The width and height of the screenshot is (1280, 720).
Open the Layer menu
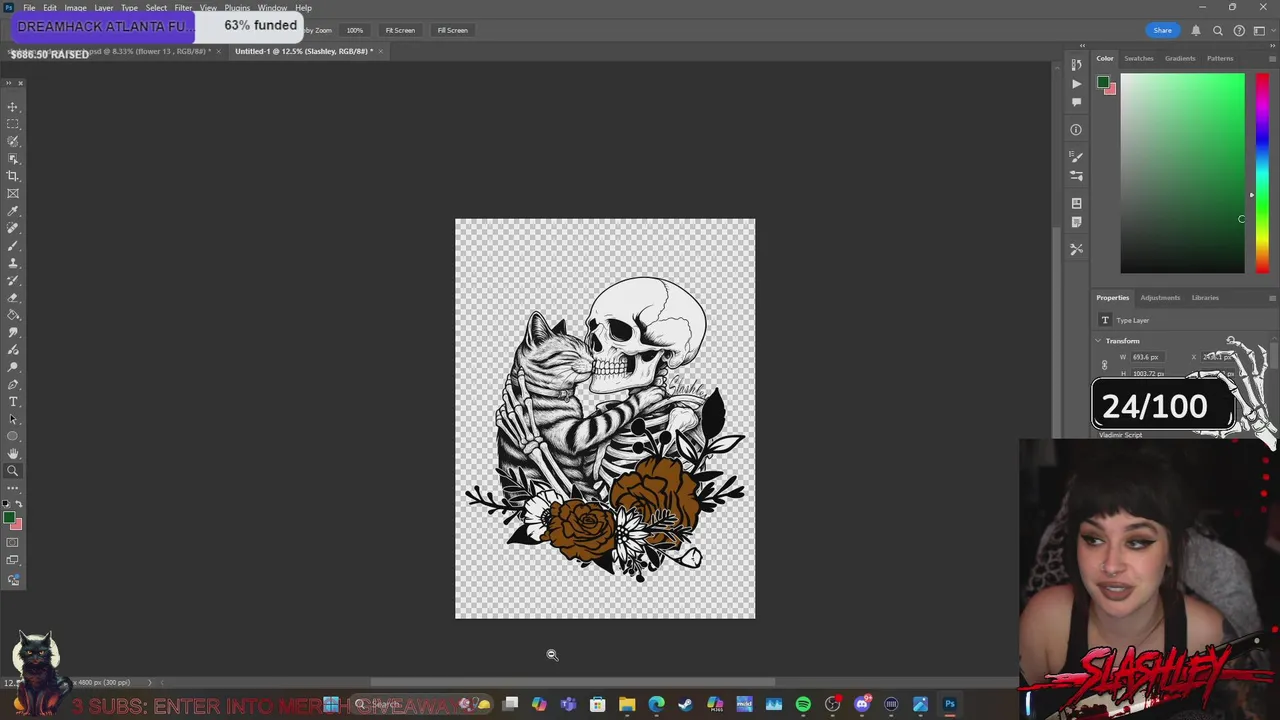pyautogui.click(x=104, y=8)
